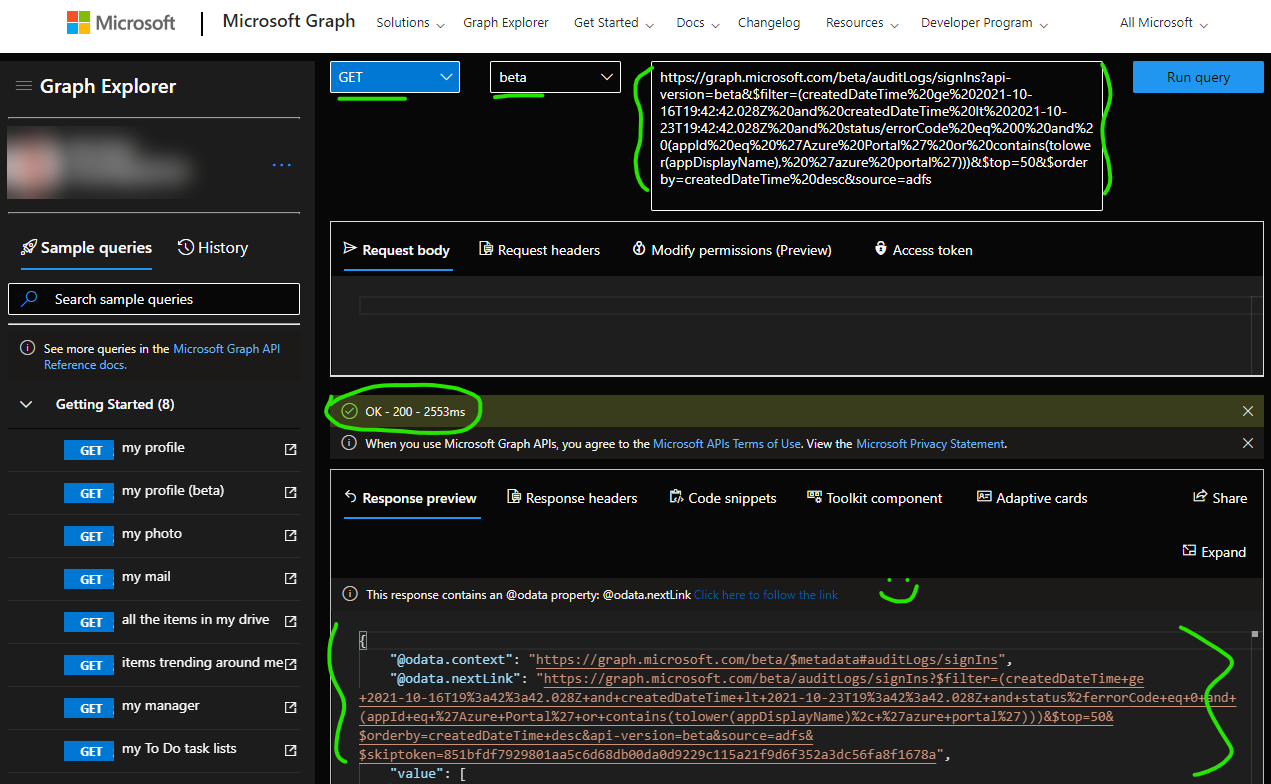Screen dimensions: 1271x784
Task: View the Access token panel
Action: point(922,250)
